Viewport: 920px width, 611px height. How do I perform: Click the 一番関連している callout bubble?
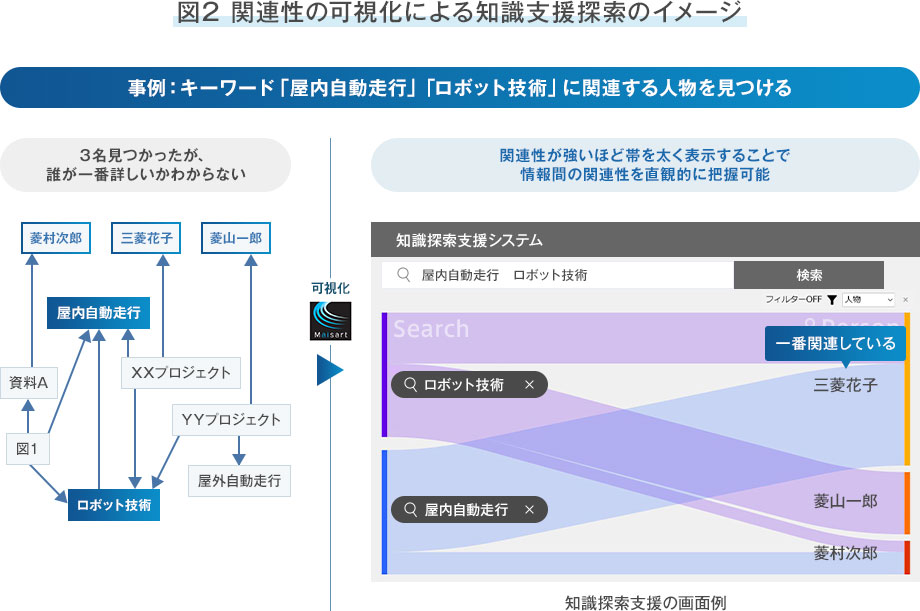(x=835, y=343)
